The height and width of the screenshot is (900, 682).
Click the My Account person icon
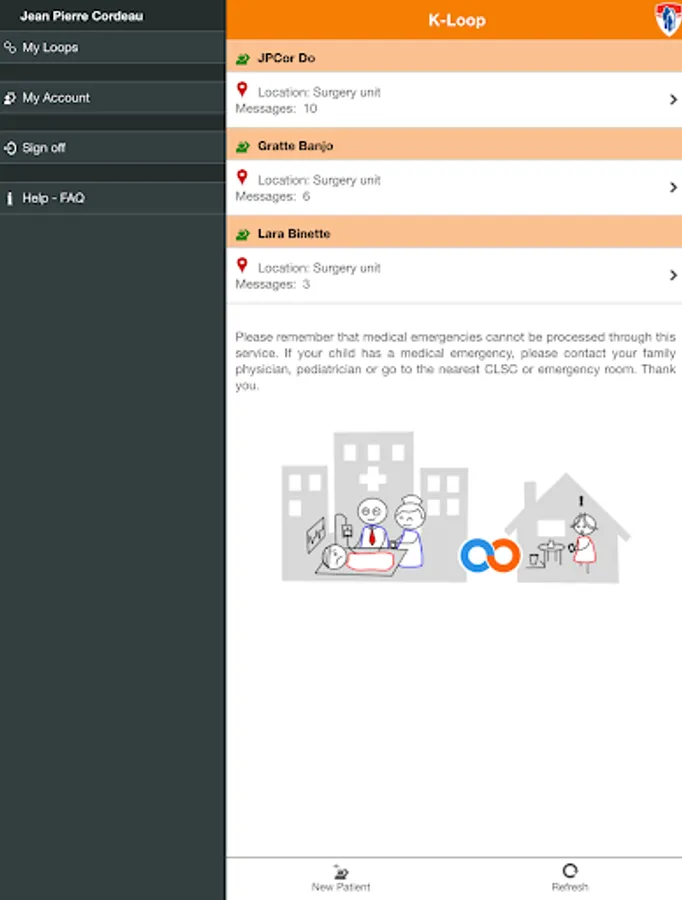coord(10,98)
